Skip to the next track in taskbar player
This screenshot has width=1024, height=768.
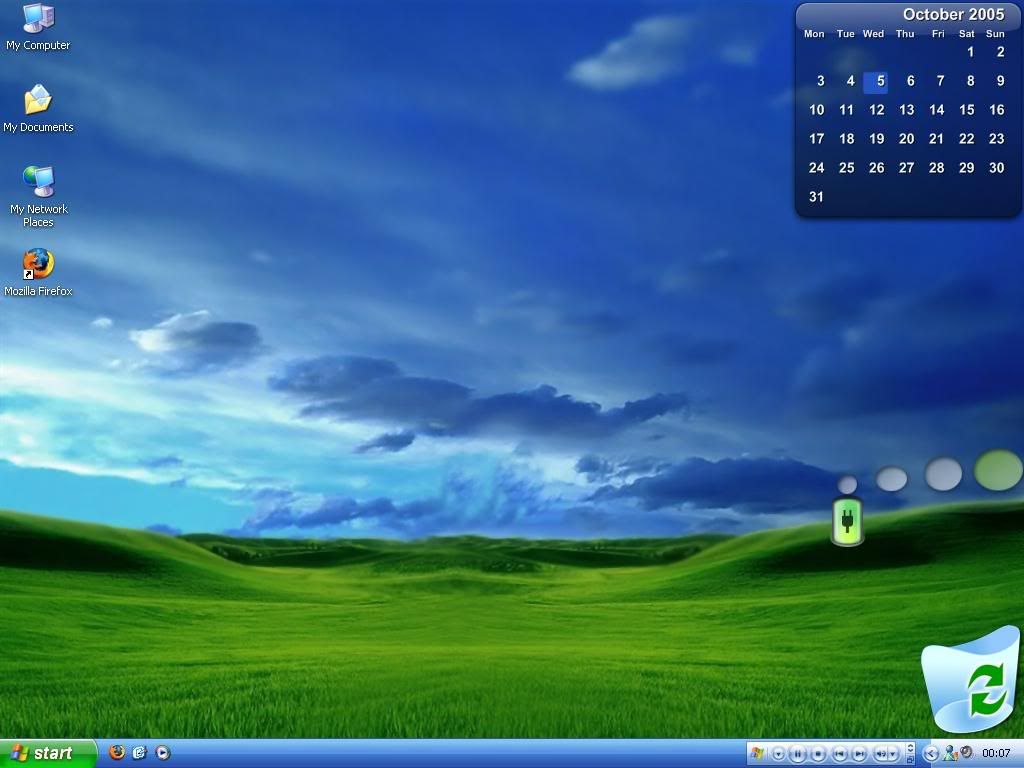859,753
